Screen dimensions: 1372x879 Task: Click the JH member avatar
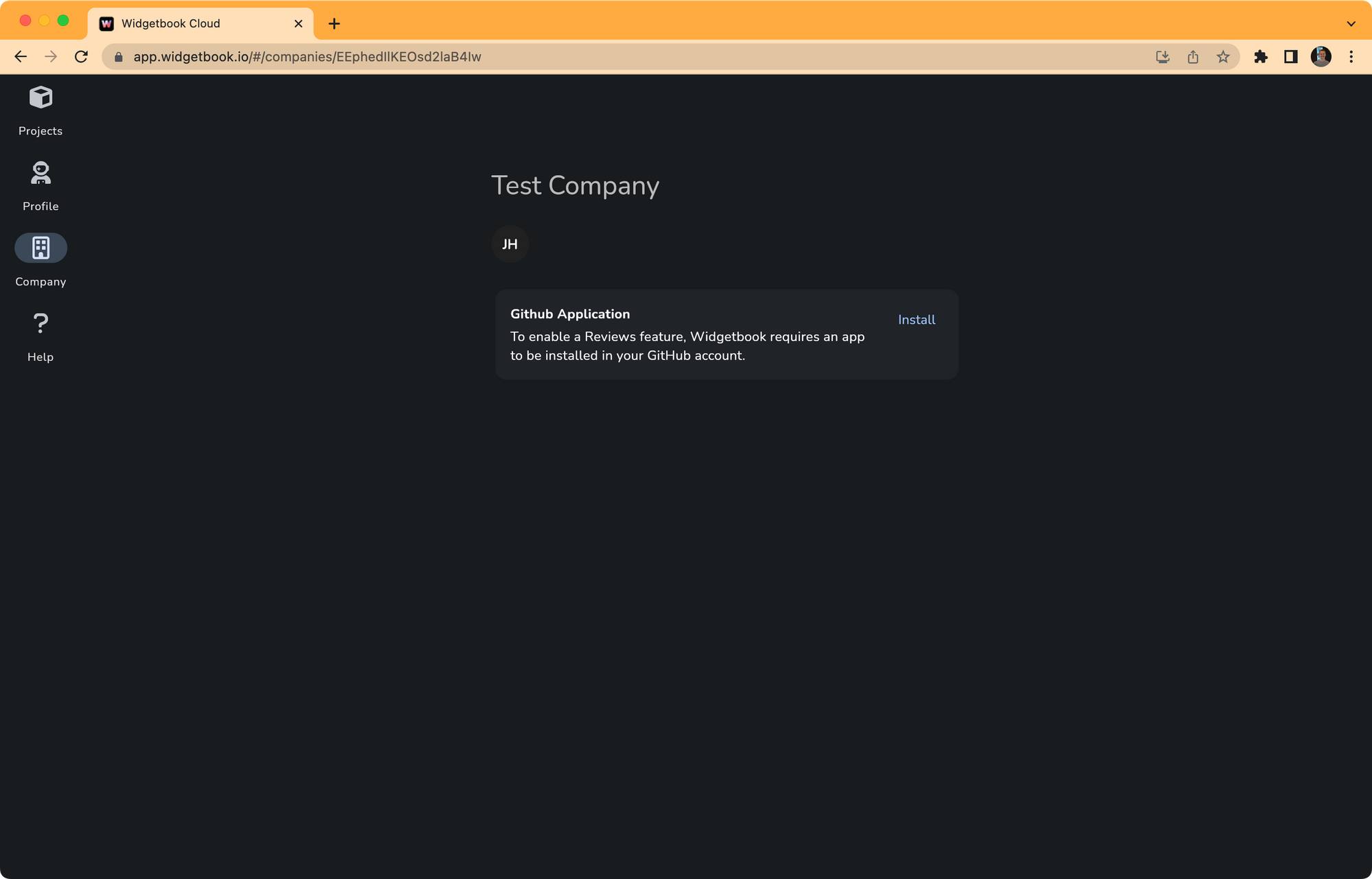click(x=510, y=244)
